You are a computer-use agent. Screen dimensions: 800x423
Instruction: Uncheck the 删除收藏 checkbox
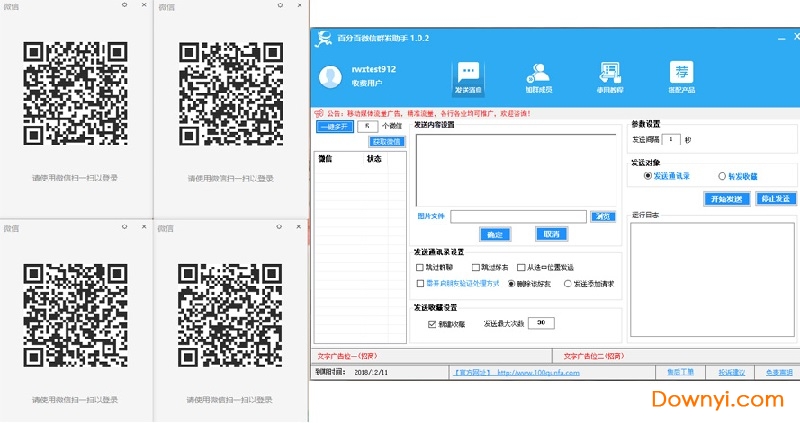432,324
